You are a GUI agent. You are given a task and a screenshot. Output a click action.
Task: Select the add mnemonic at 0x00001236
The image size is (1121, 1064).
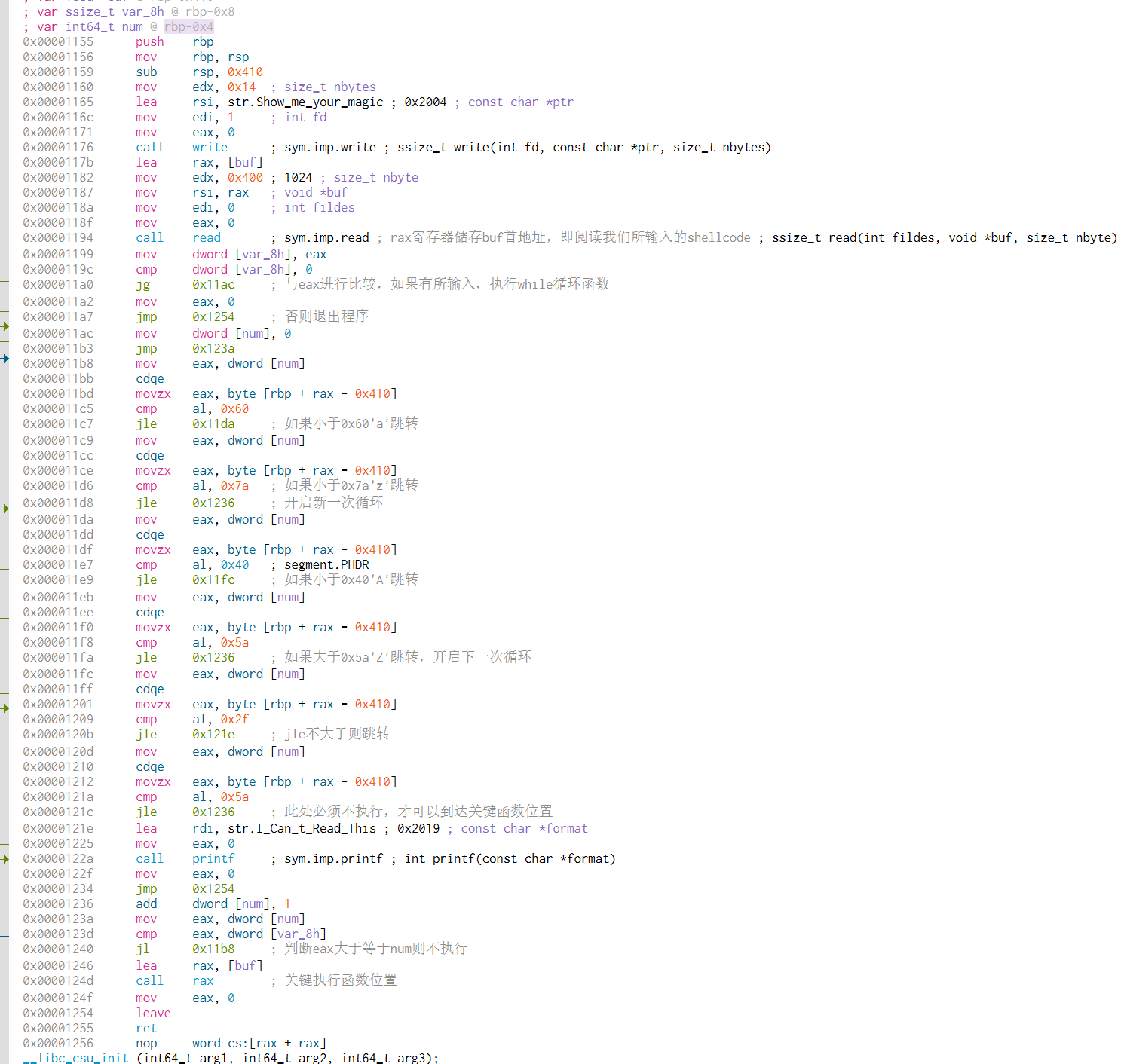tap(146, 904)
